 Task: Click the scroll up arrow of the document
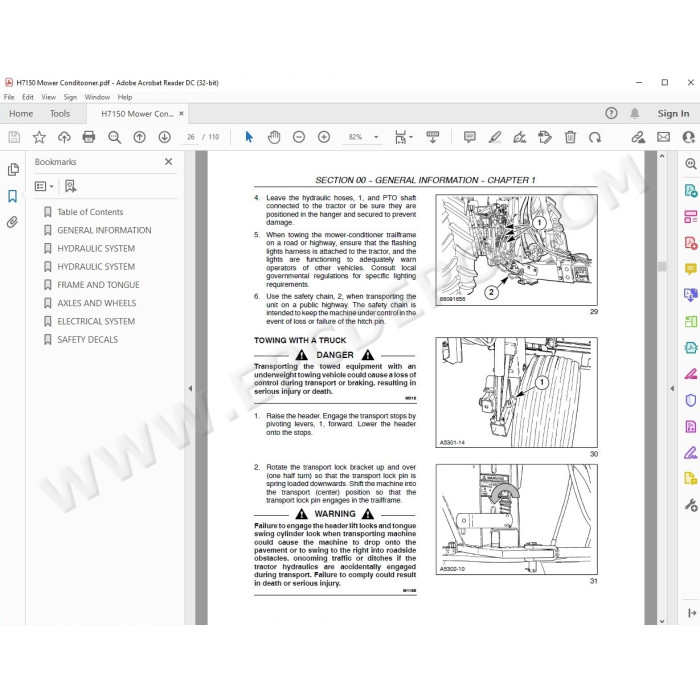coord(662,156)
